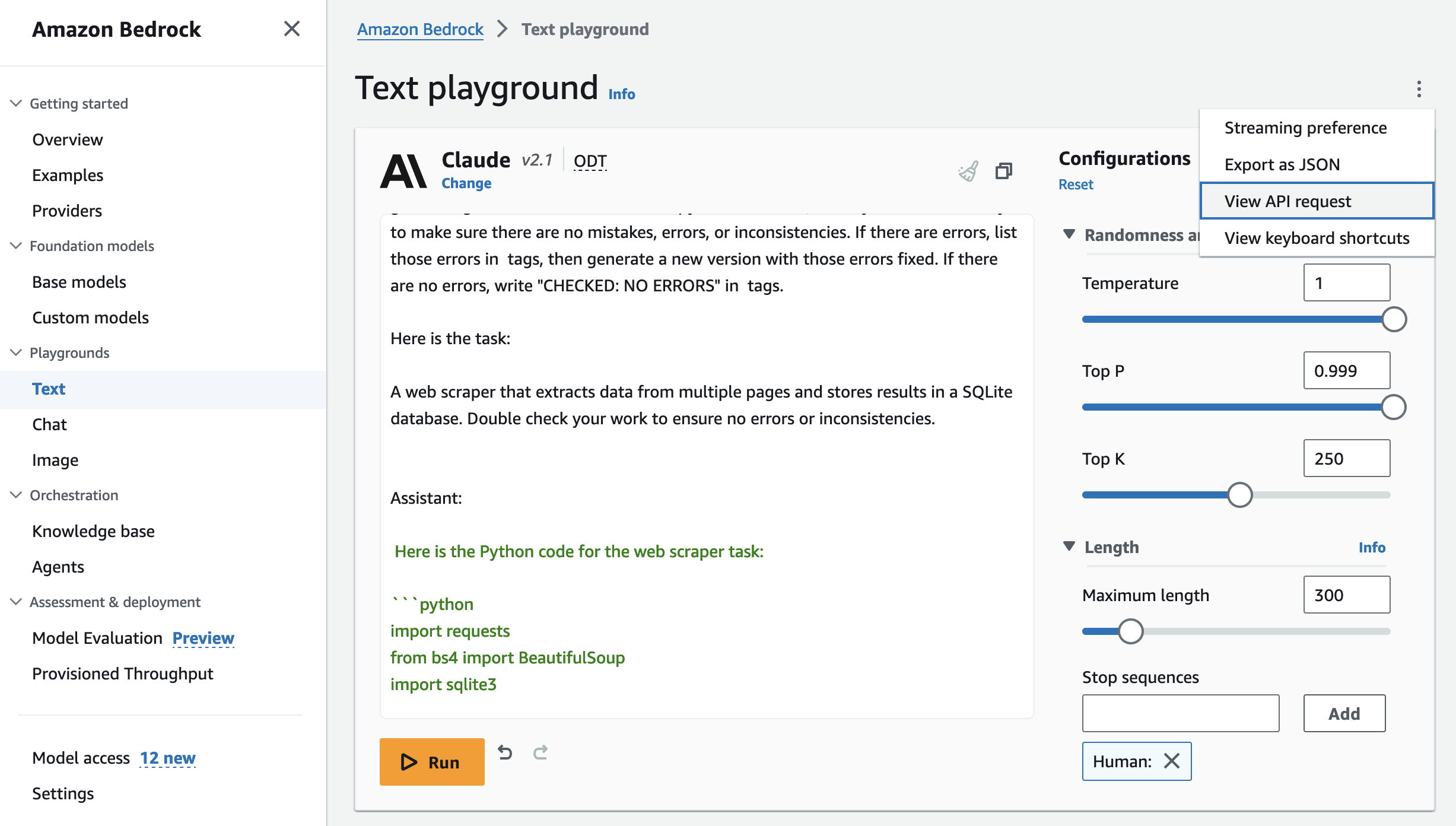1456x826 pixels.
Task: Collapse the Getting started section
Action: pyautogui.click(x=17, y=103)
